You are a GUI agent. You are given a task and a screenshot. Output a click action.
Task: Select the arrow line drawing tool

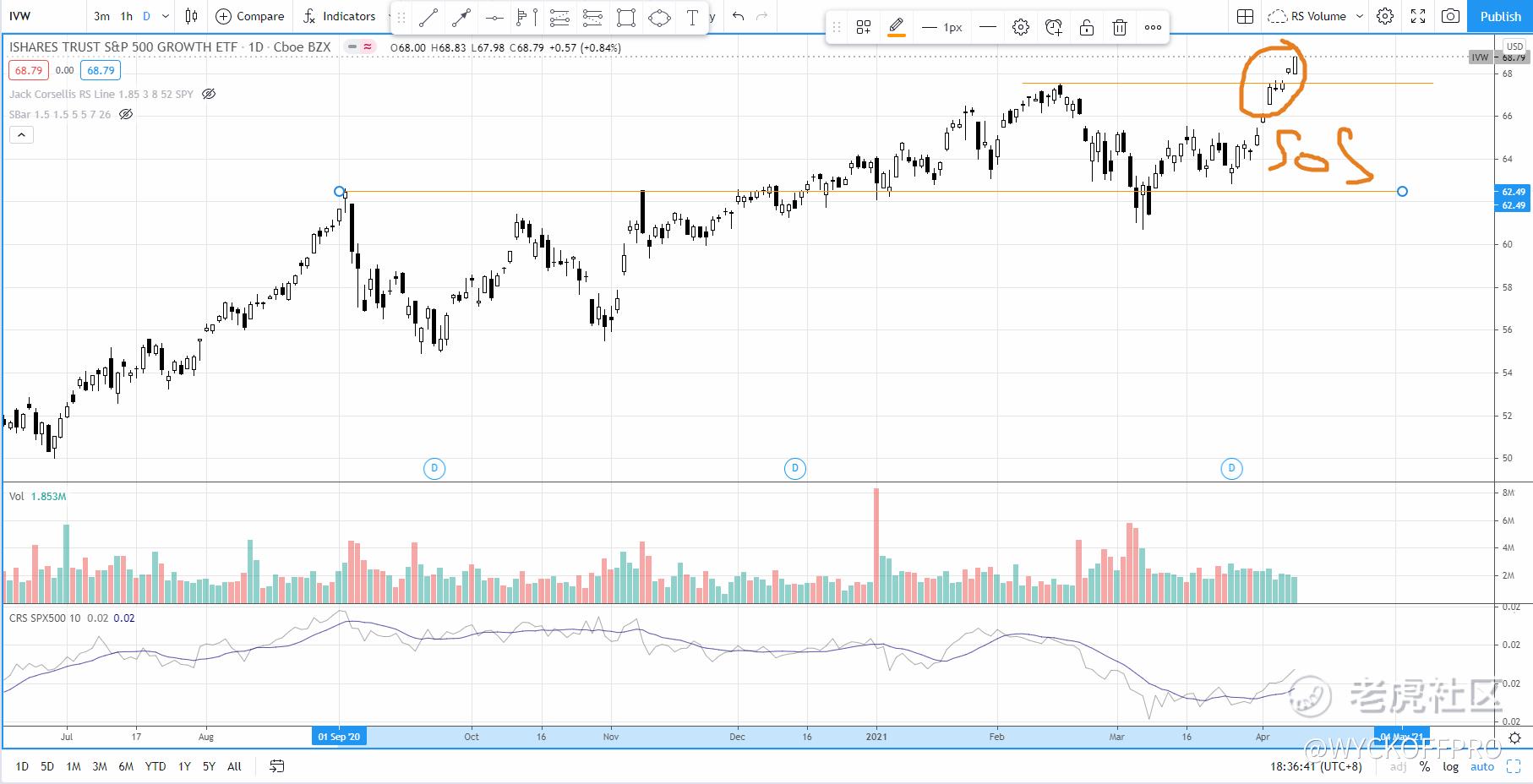pyautogui.click(x=461, y=17)
